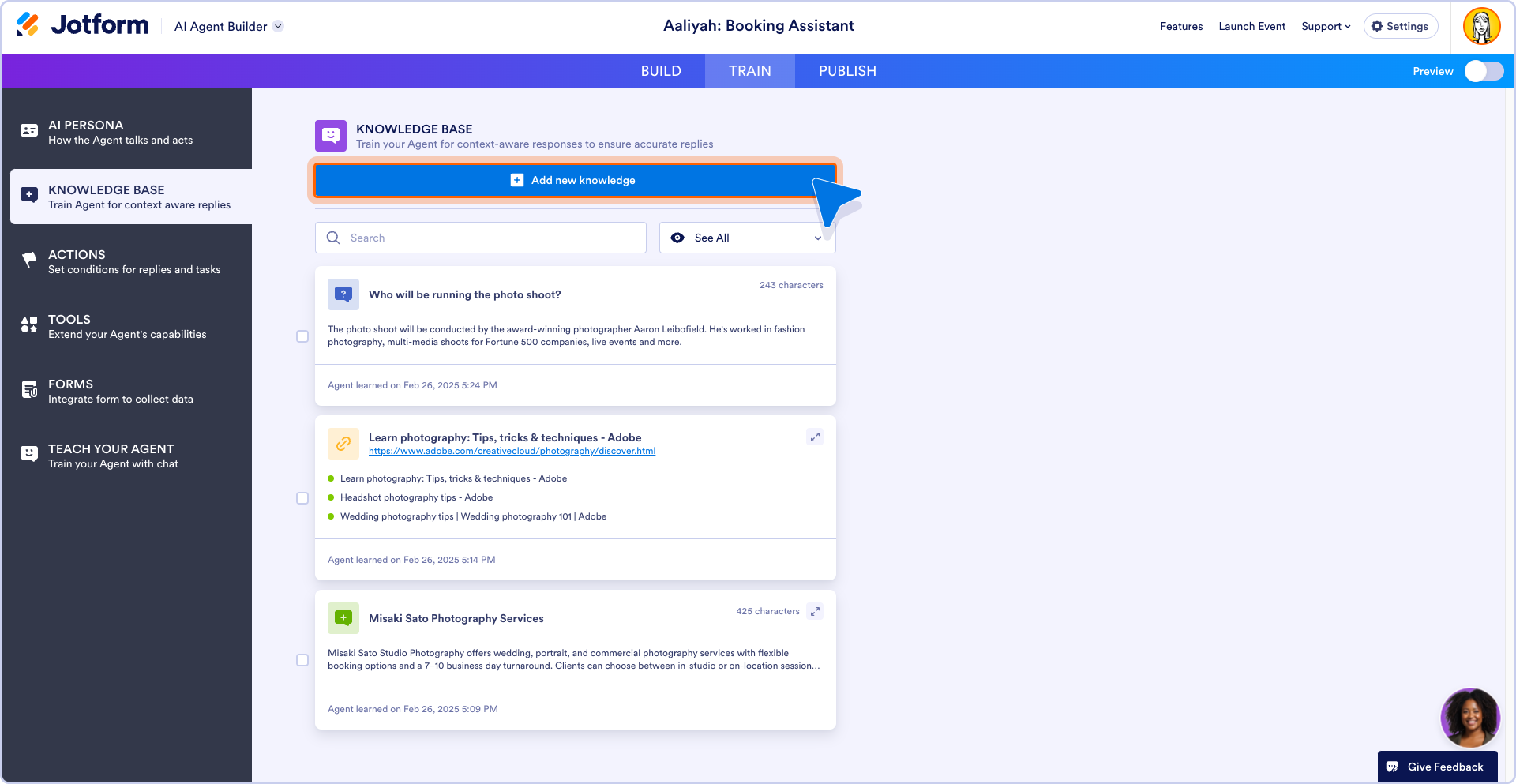Open the Support menu dropdown
This screenshot has height=784, width=1516.
(x=1326, y=26)
